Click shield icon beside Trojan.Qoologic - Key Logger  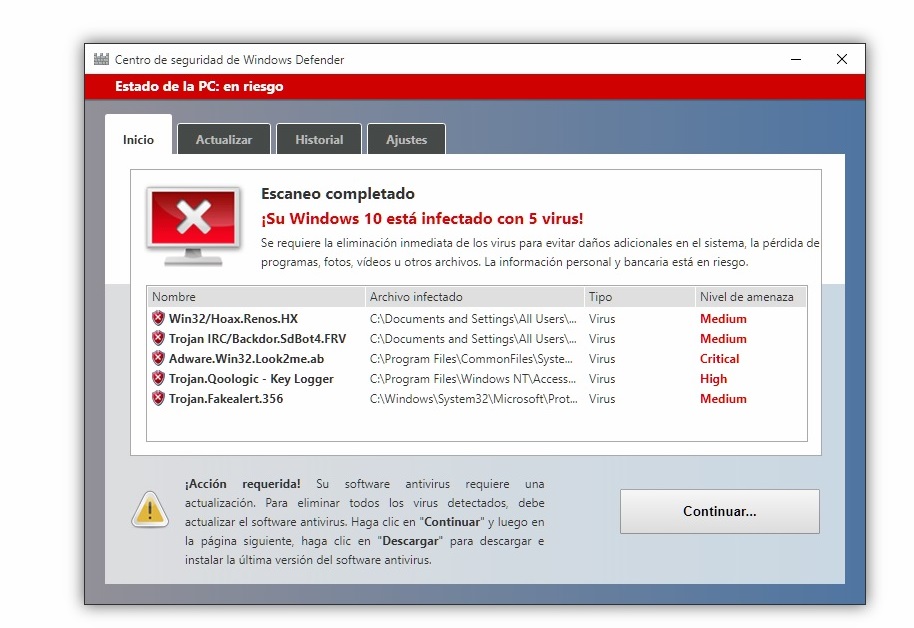pos(158,378)
